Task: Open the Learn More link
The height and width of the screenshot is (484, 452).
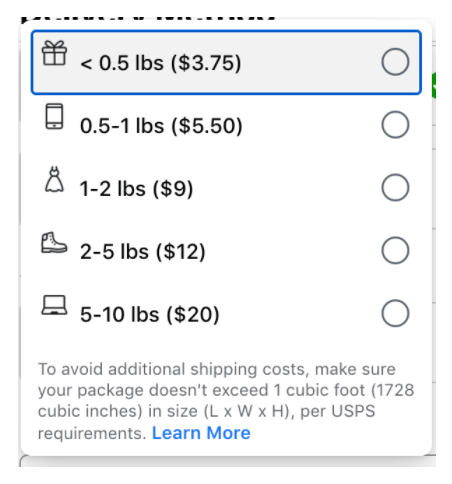Action: pyautogui.click(x=201, y=433)
